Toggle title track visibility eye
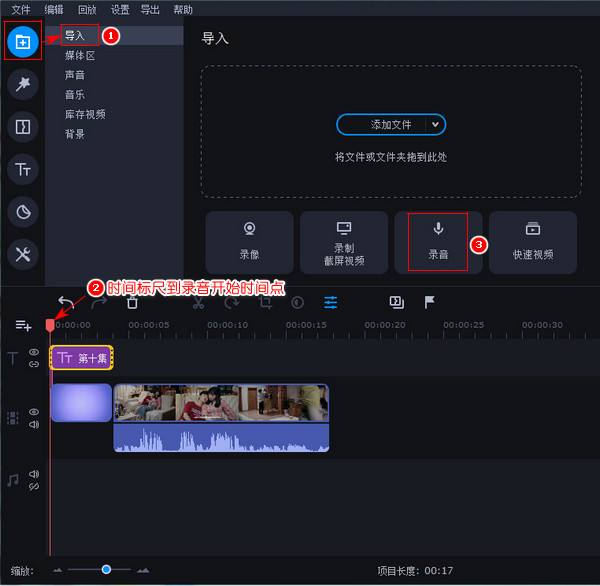Viewport: 600px width, 586px height. coord(34,352)
